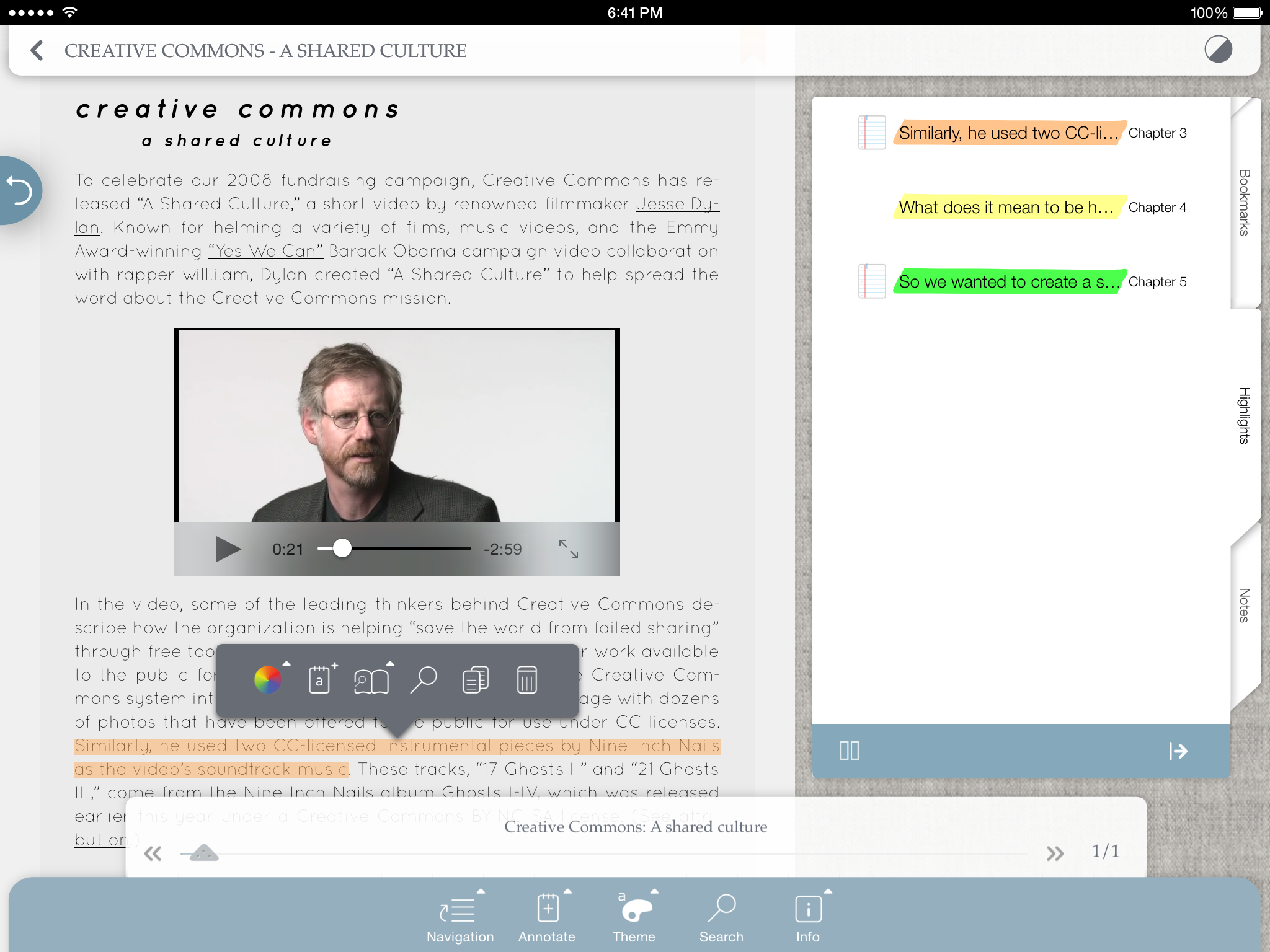Toggle the day/night contrast icon
Image resolution: width=1270 pixels, height=952 pixels.
pos(1218,50)
